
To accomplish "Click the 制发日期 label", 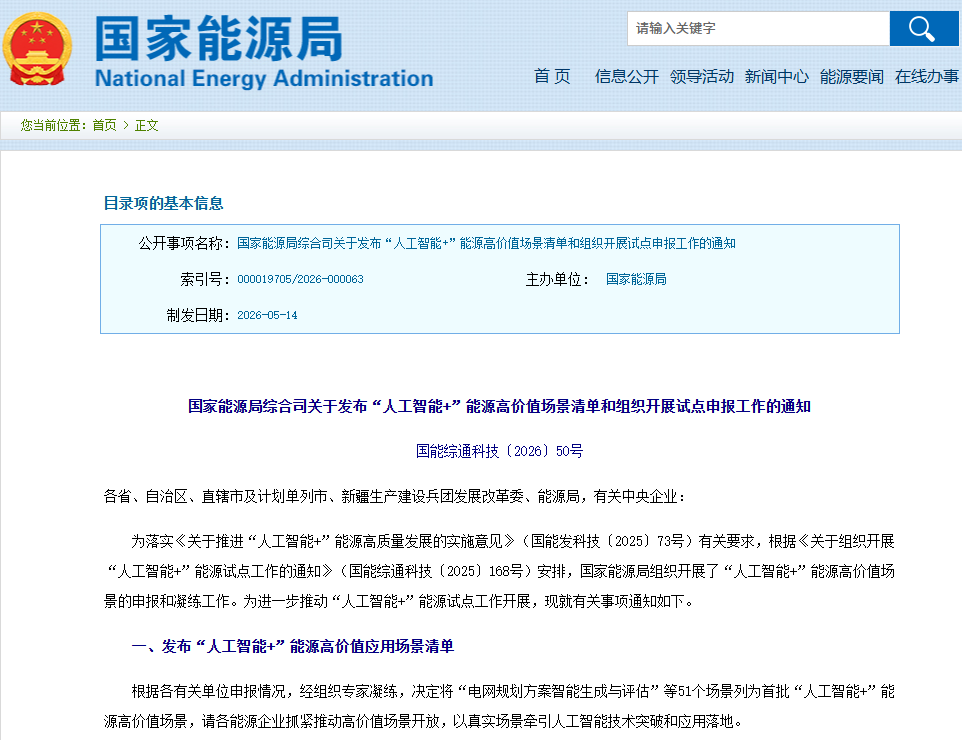I will [x=198, y=315].
